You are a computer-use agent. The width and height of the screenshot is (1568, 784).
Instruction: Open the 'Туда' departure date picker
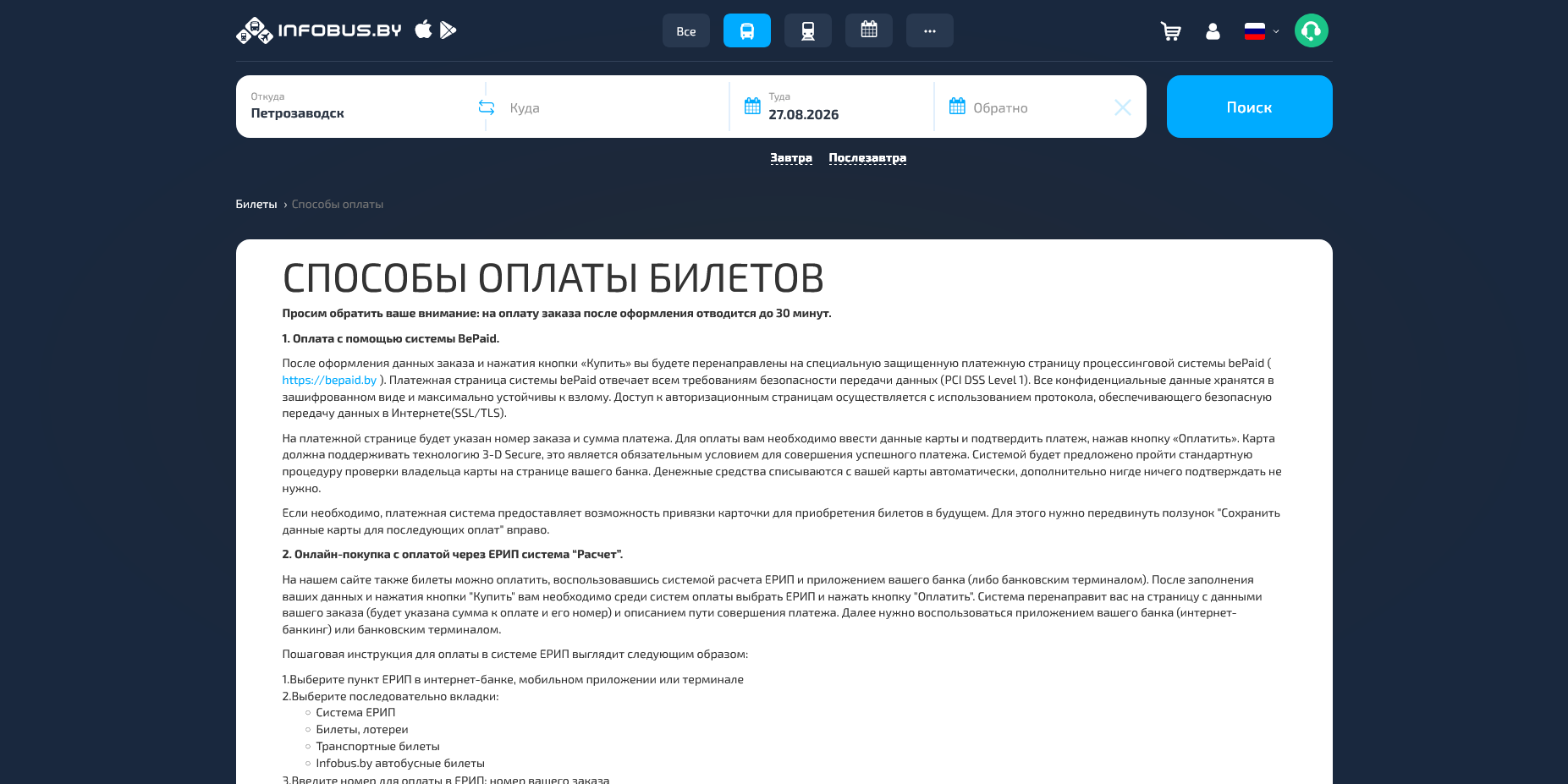pyautogui.click(x=834, y=107)
